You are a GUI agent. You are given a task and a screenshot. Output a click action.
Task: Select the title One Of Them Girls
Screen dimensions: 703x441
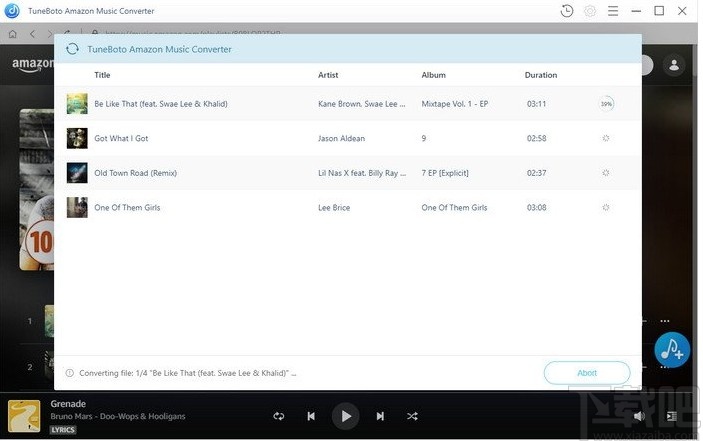[127, 207]
